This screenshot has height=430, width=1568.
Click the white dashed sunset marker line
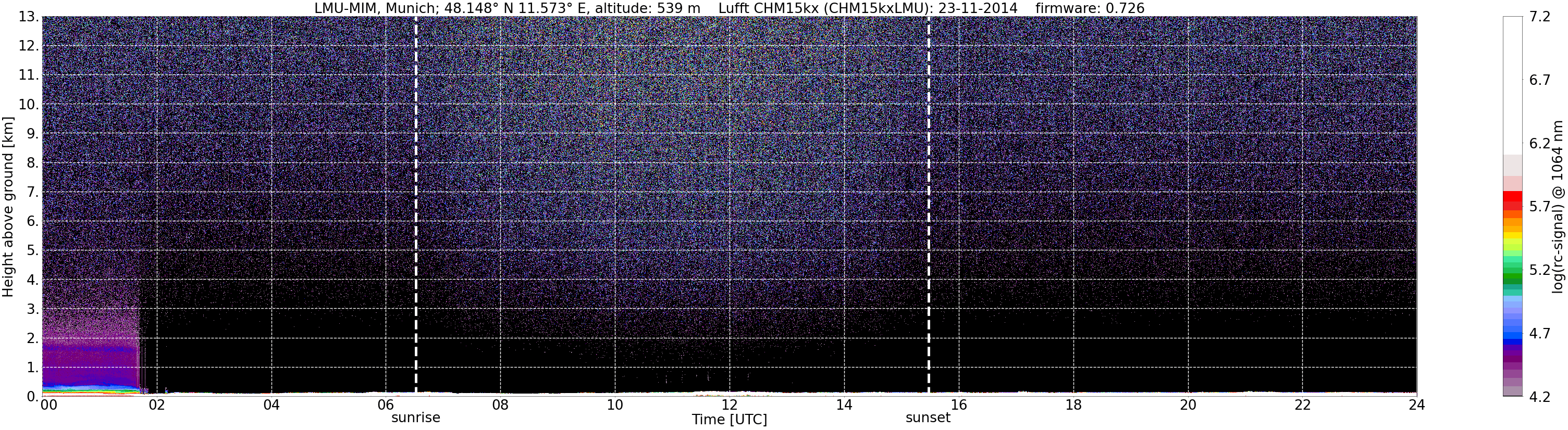point(929,206)
